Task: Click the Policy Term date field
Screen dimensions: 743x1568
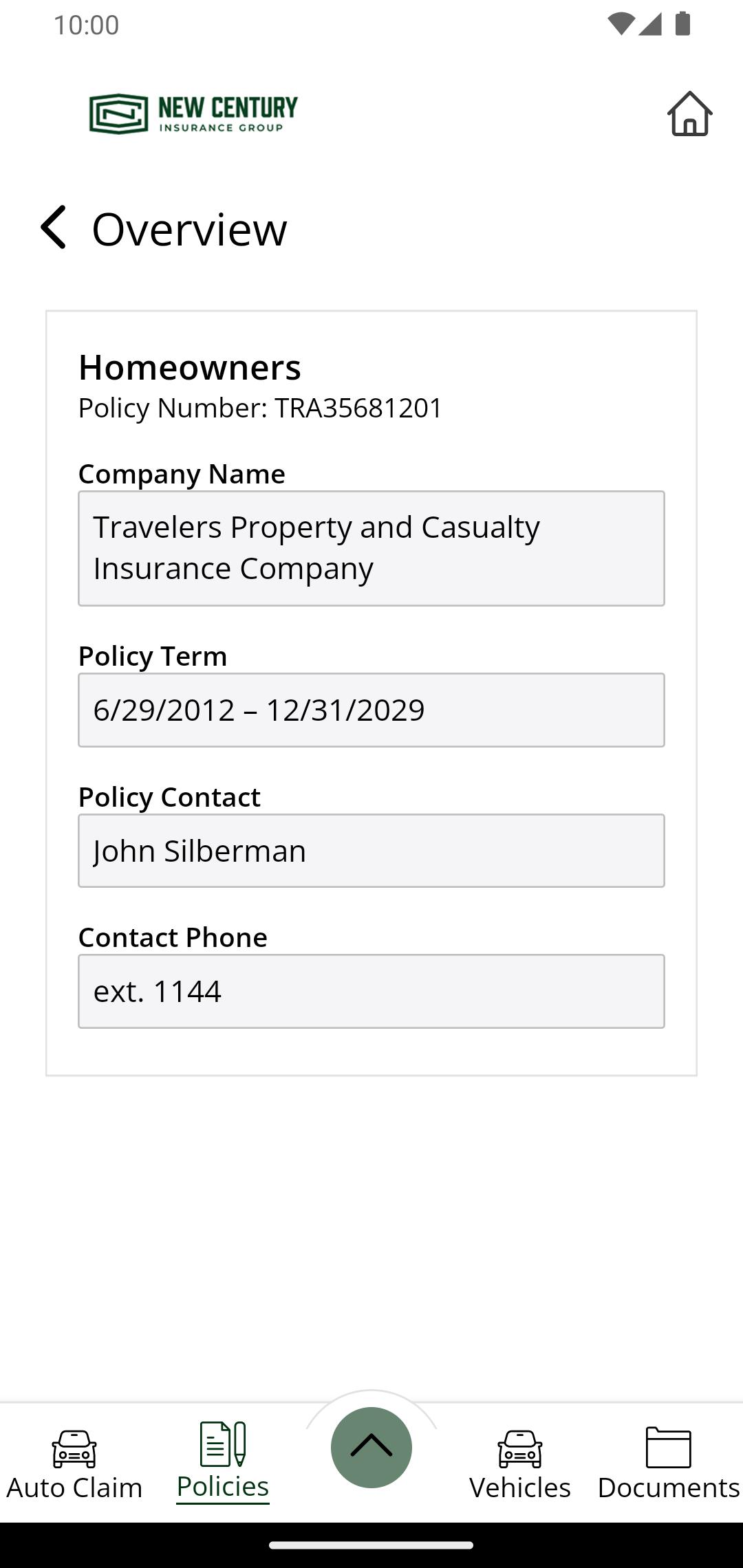Action: (371, 710)
